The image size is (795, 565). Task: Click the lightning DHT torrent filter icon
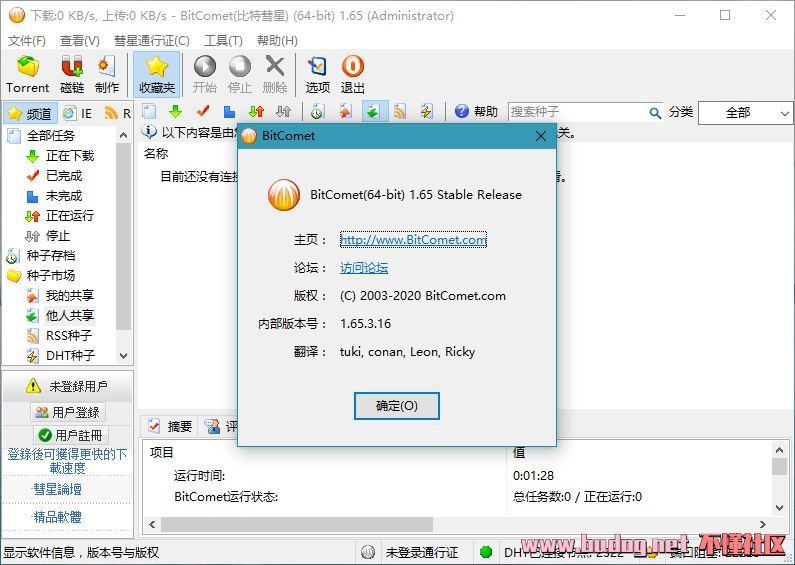pyautogui.click(x=427, y=111)
